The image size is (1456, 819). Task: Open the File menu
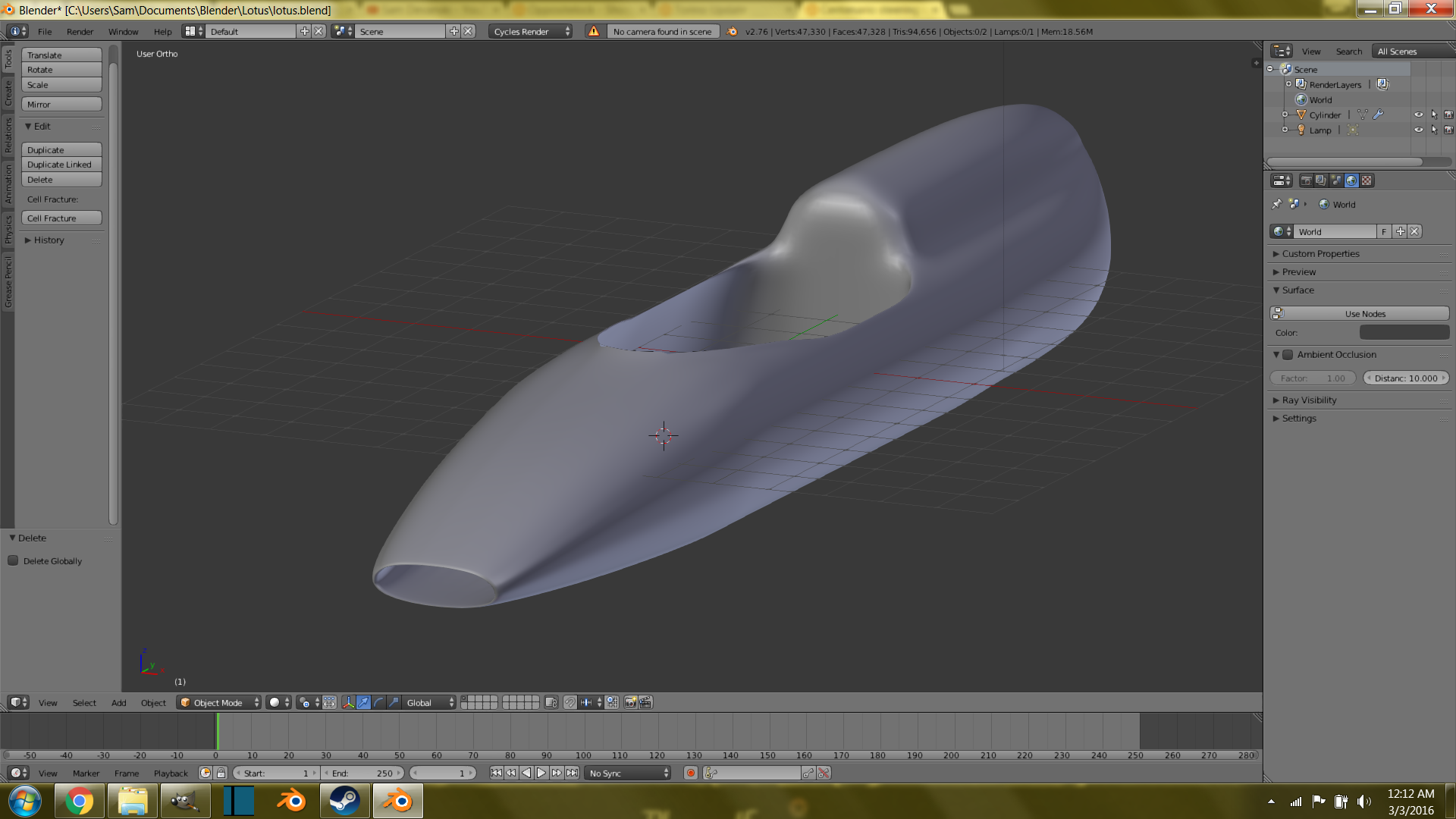45,31
